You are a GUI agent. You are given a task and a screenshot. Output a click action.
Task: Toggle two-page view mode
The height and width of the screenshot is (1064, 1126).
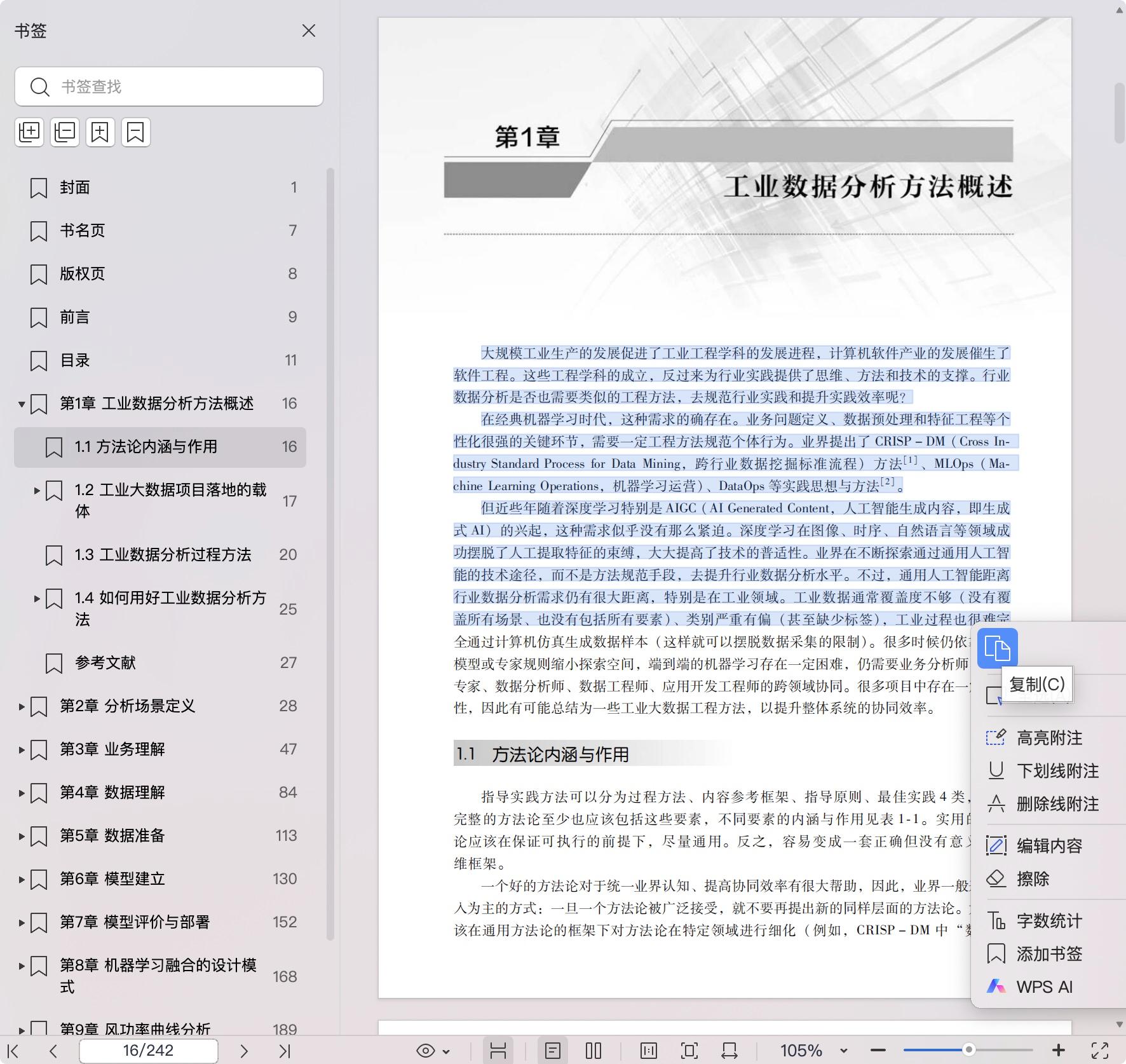pos(594,1051)
